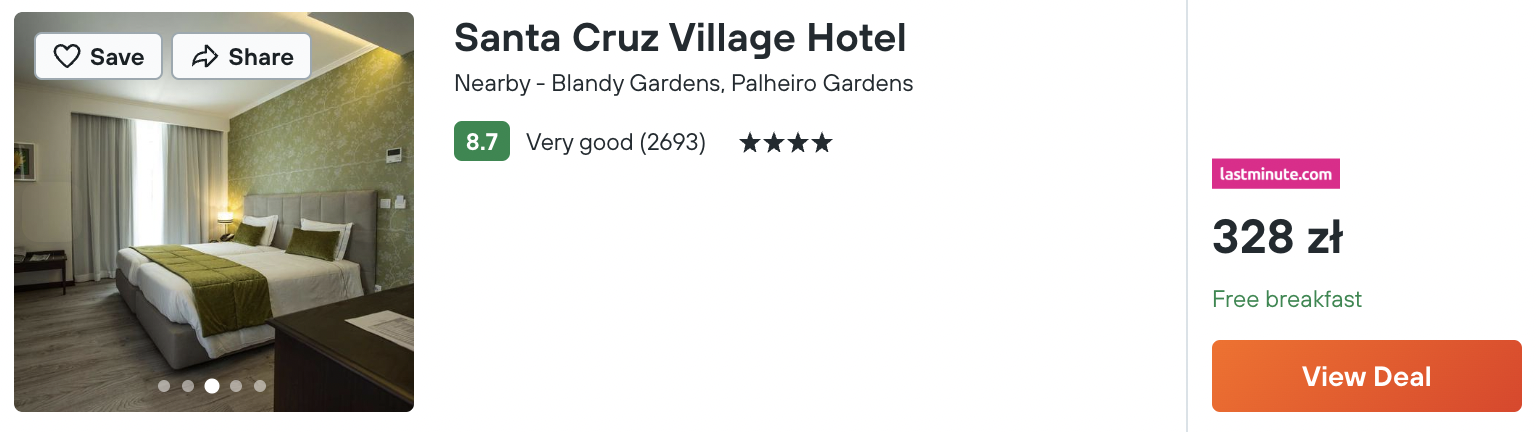Click the four-star rating icons
Screen dimensions: 1536x432
pos(786,143)
